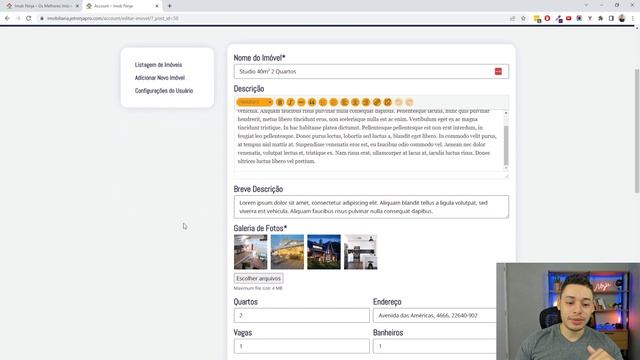640x360 pixels.
Task: Select first gallery photo of interior
Action: pos(251,252)
